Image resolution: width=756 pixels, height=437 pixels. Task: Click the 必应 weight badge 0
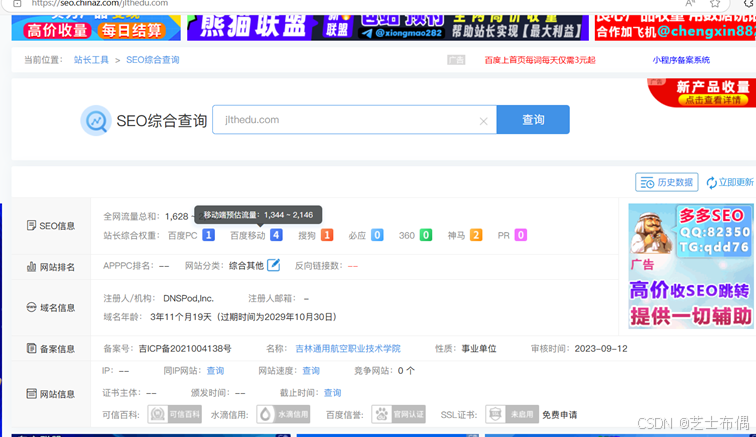377,235
